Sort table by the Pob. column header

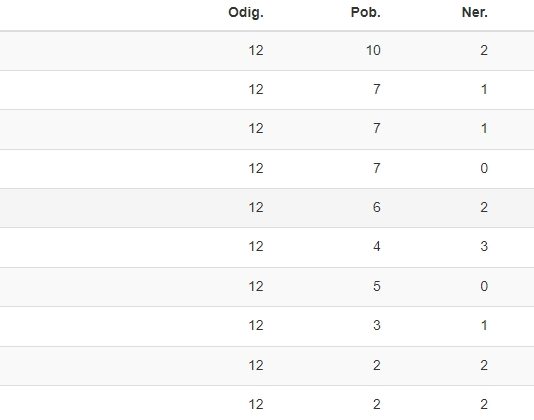(x=365, y=13)
